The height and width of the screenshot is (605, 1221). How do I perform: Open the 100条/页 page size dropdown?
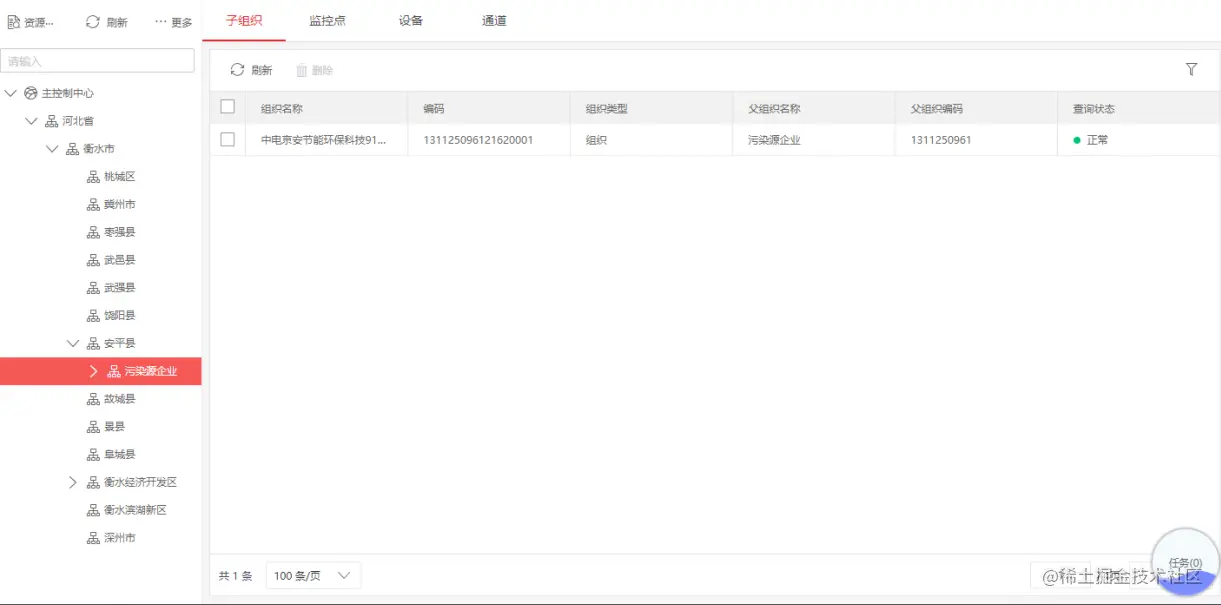click(313, 576)
